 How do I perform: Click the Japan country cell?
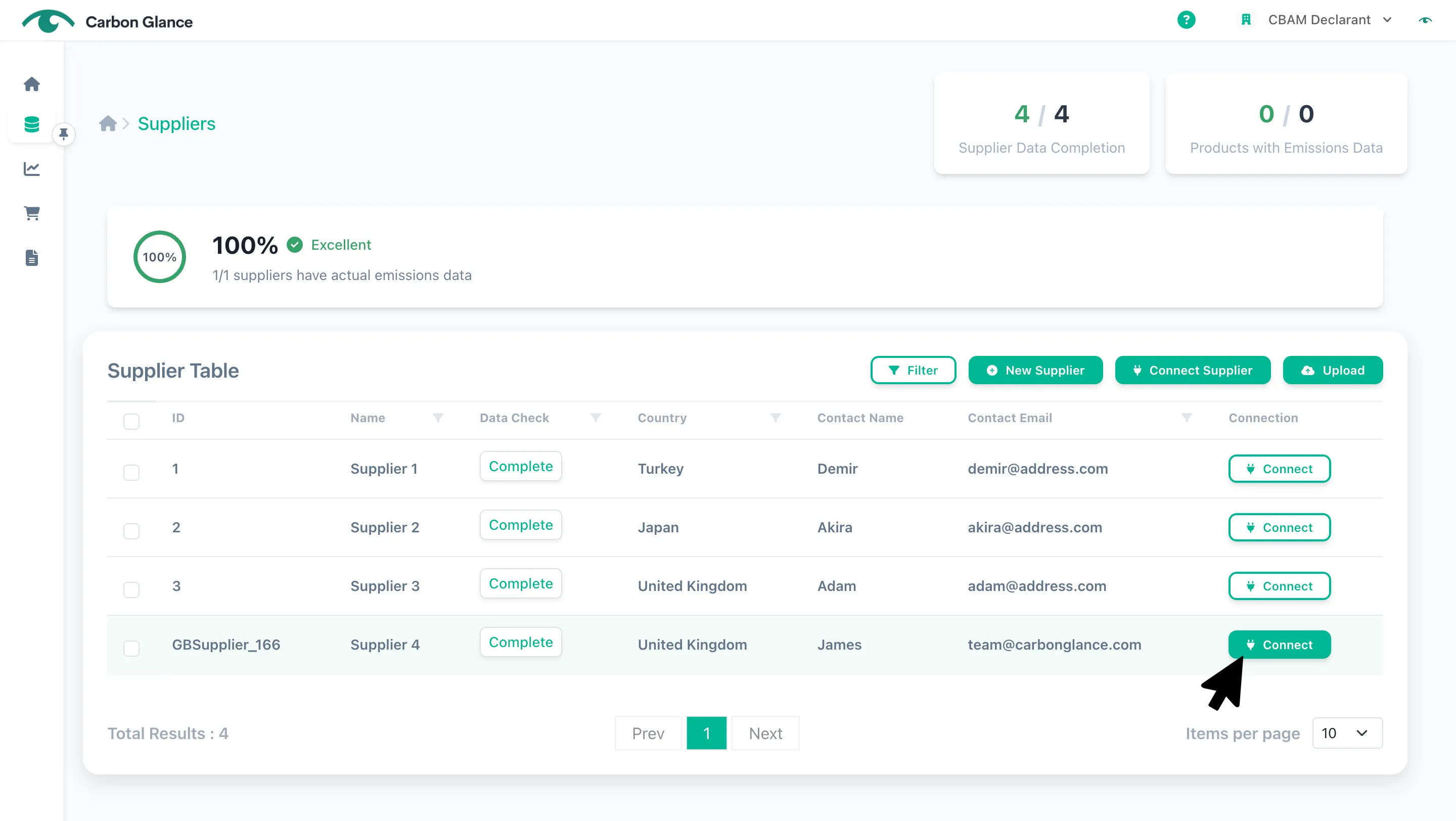(658, 527)
